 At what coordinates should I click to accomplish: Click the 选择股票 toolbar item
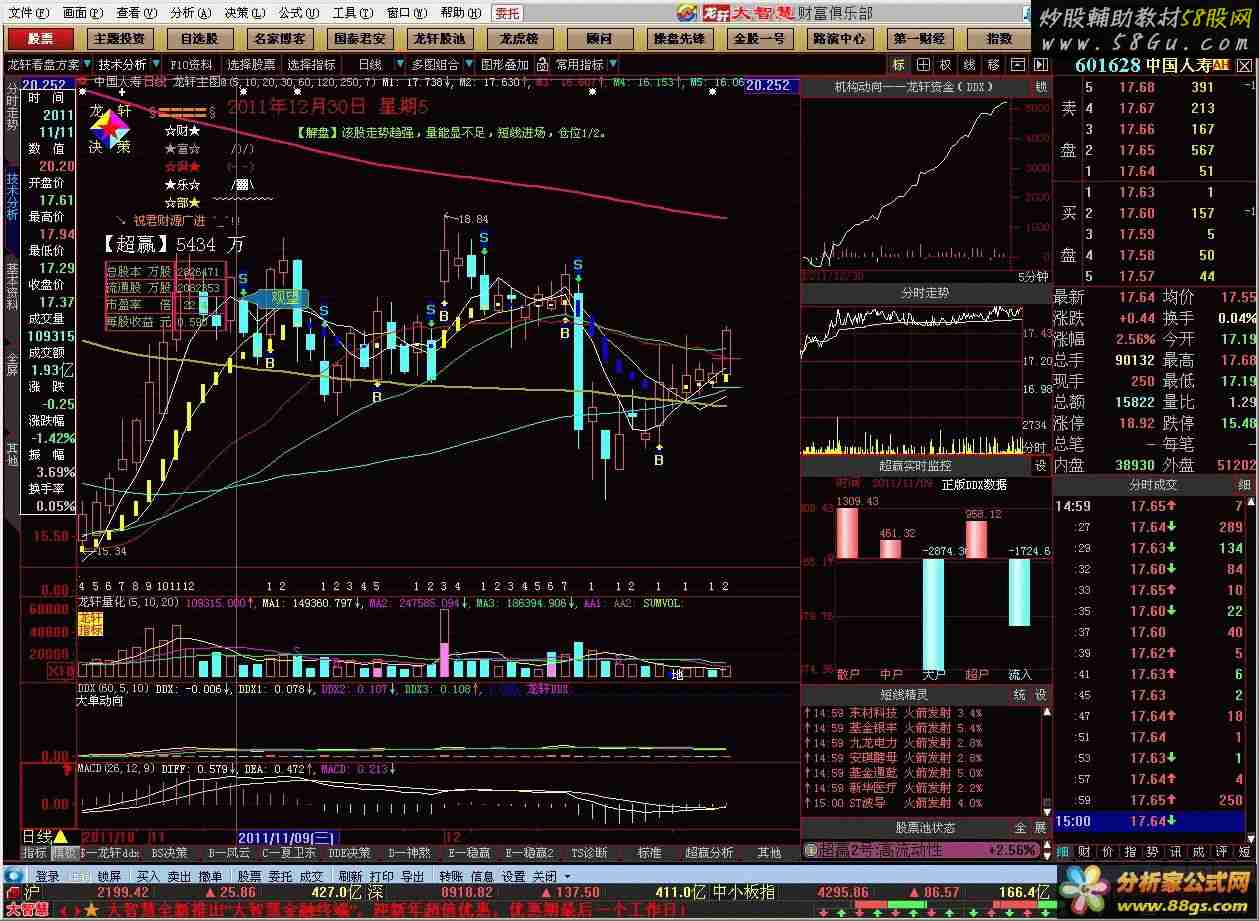[x=250, y=65]
